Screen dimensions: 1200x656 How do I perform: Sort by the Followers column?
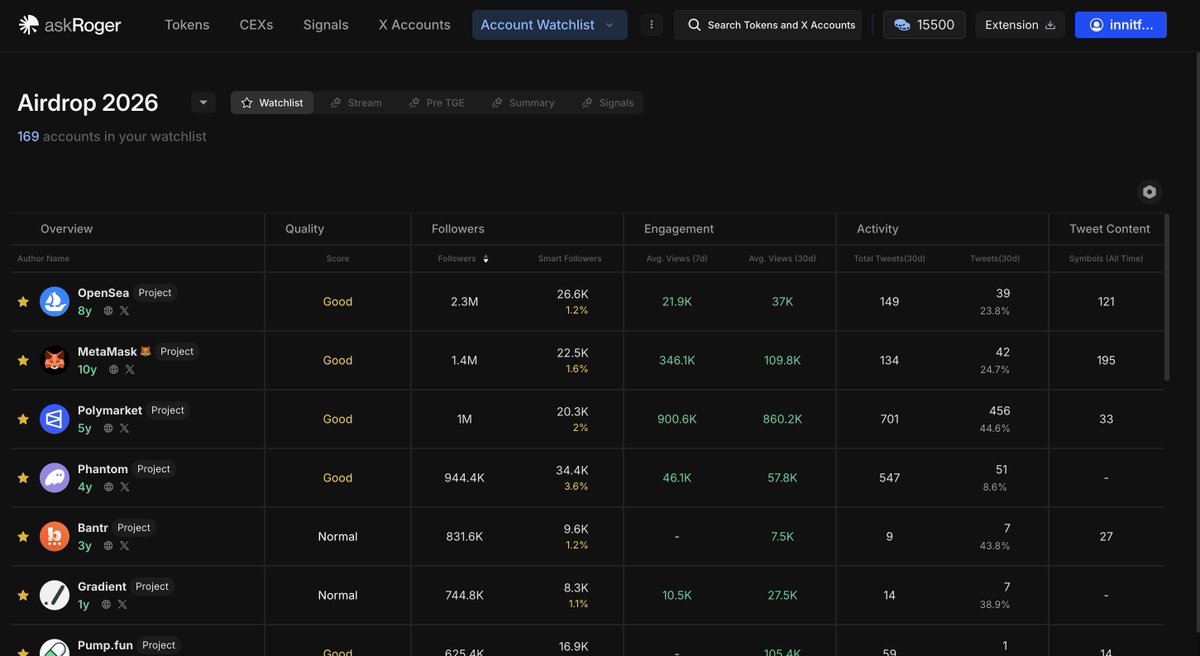point(463,258)
